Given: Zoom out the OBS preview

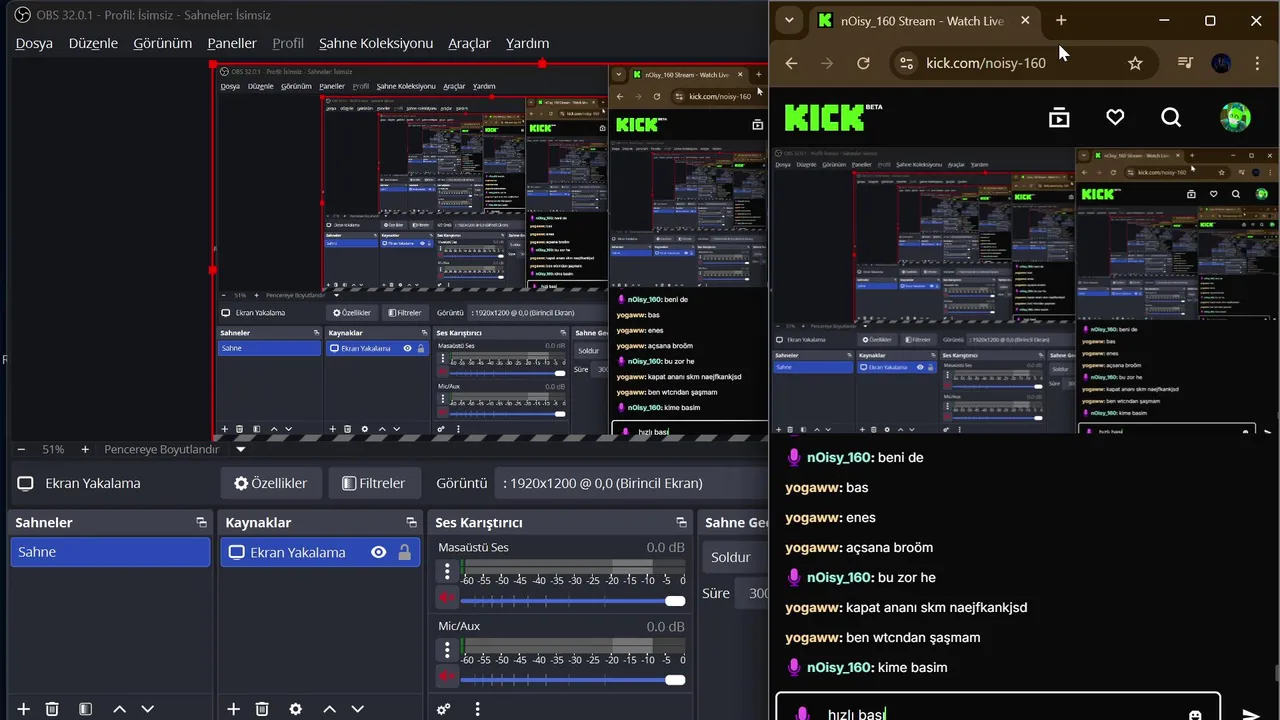Looking at the screenshot, I should coord(21,449).
